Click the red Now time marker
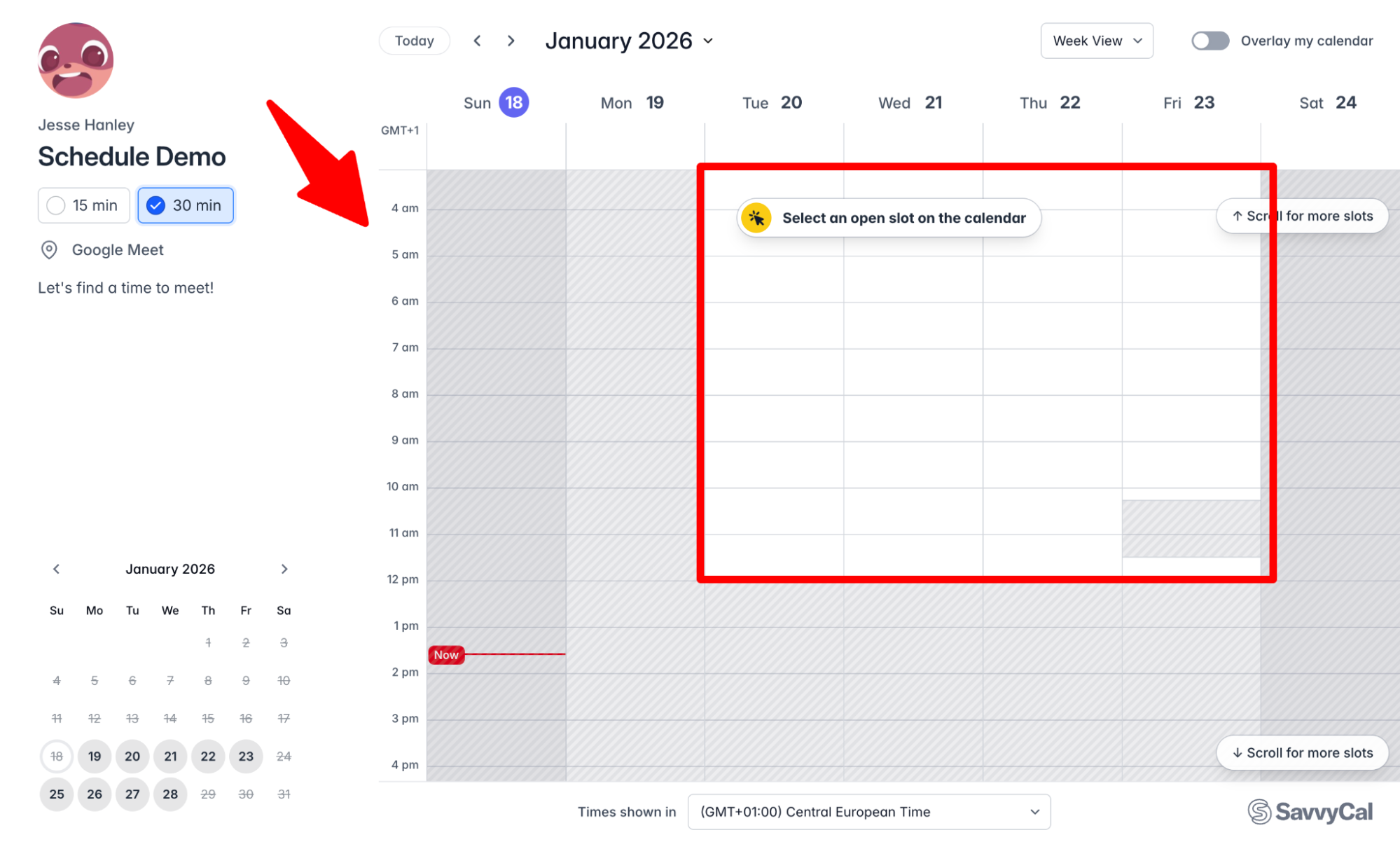Viewport: 1400px width, 842px height. (x=446, y=655)
